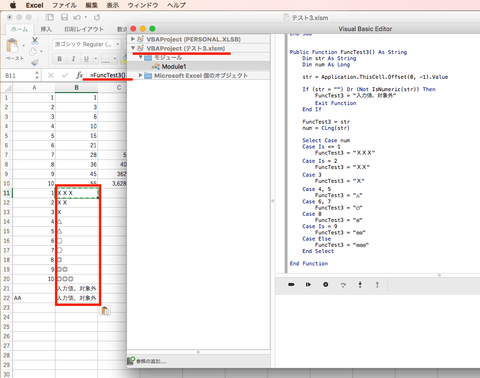The height and width of the screenshot is (378, 480).
Task: Click the formula bar confirm checkmark icon
Action: [x=65, y=75]
